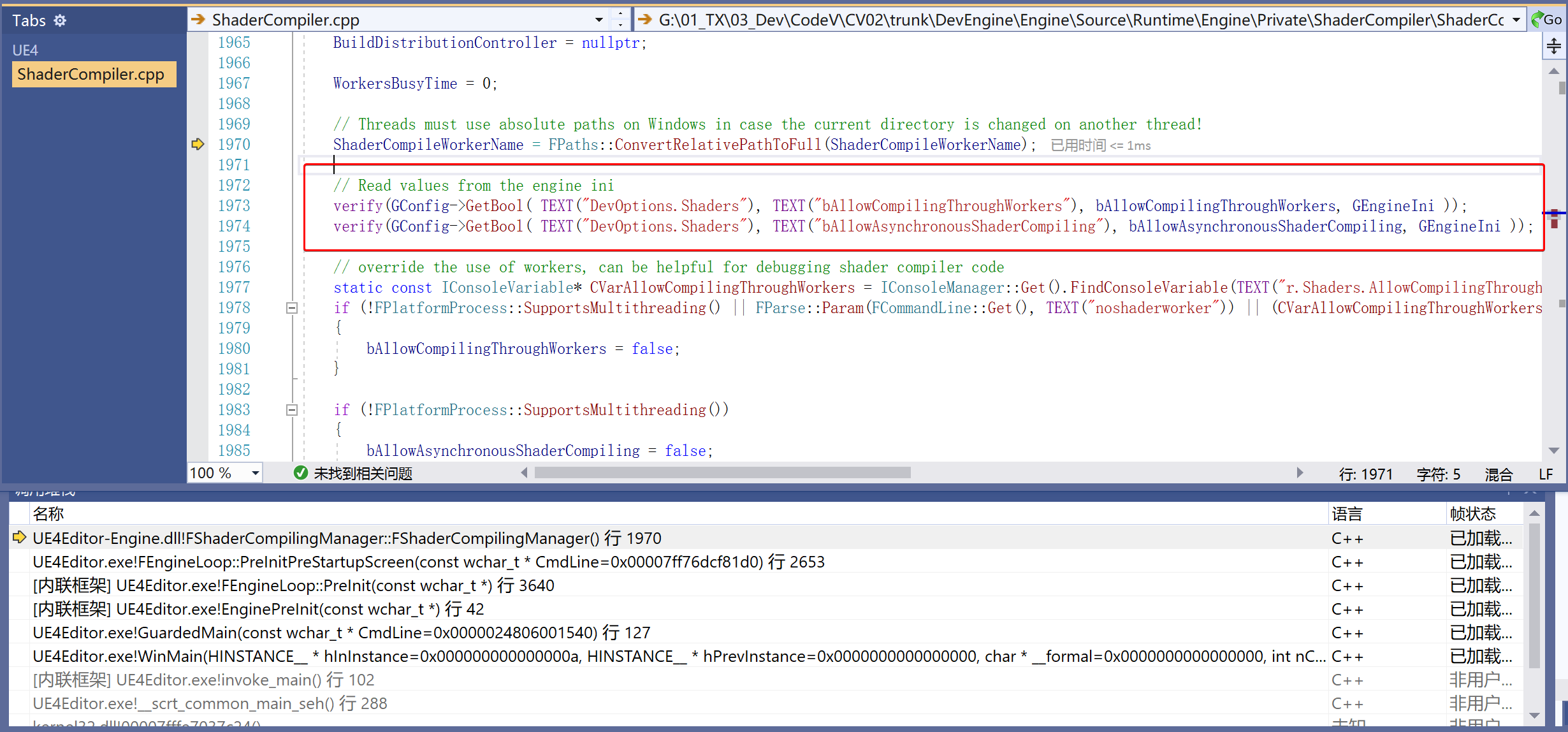The width and height of the screenshot is (1568, 732).
Task: Select the GuardedMain call stack frame
Action: coord(341,633)
